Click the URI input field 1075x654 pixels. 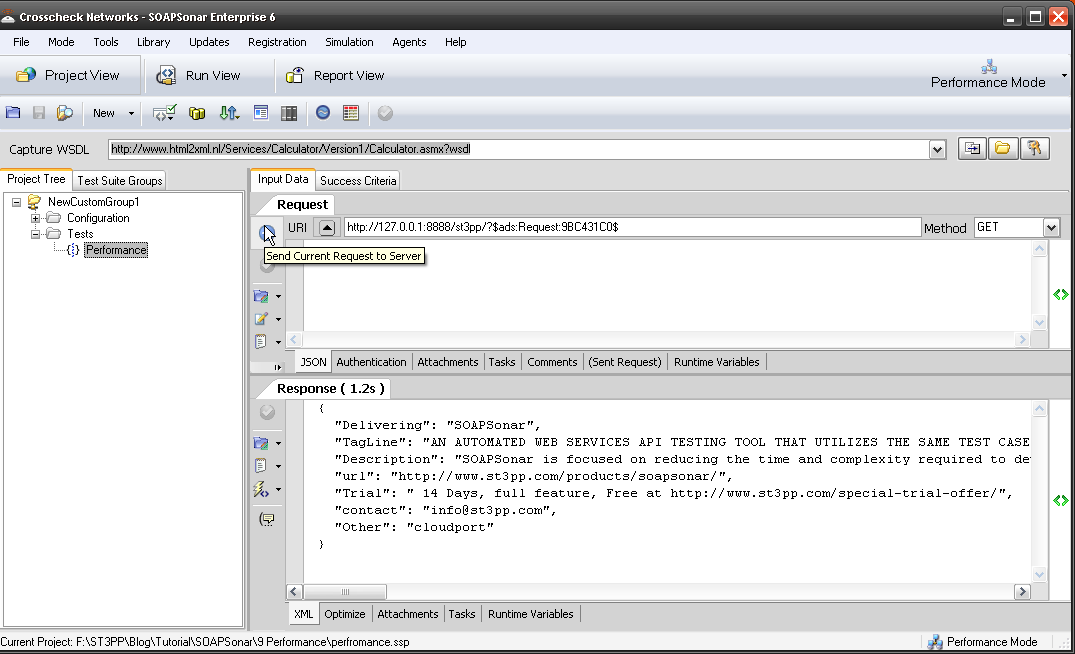tap(631, 227)
